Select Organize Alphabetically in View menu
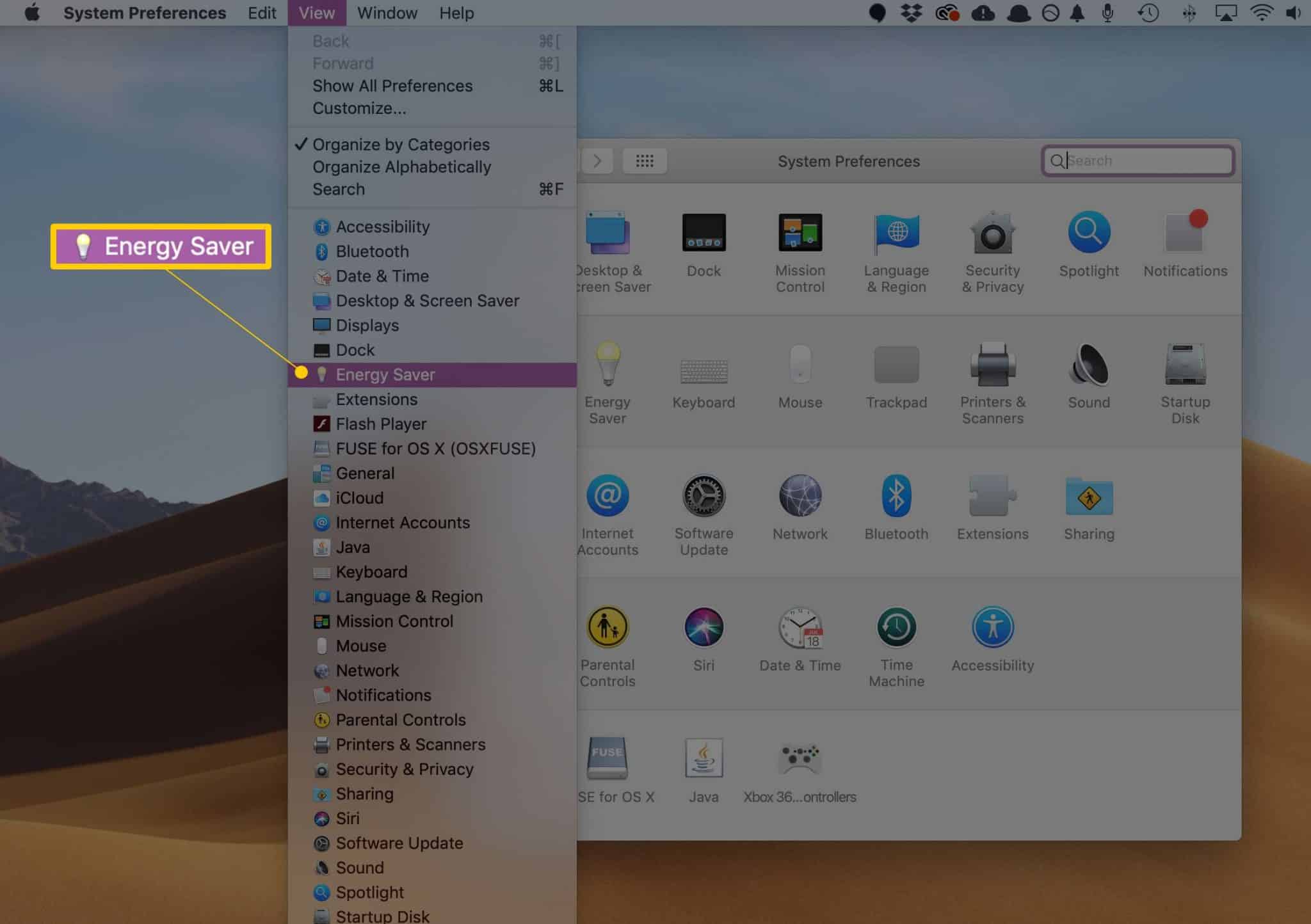The image size is (1311, 924). (x=401, y=167)
